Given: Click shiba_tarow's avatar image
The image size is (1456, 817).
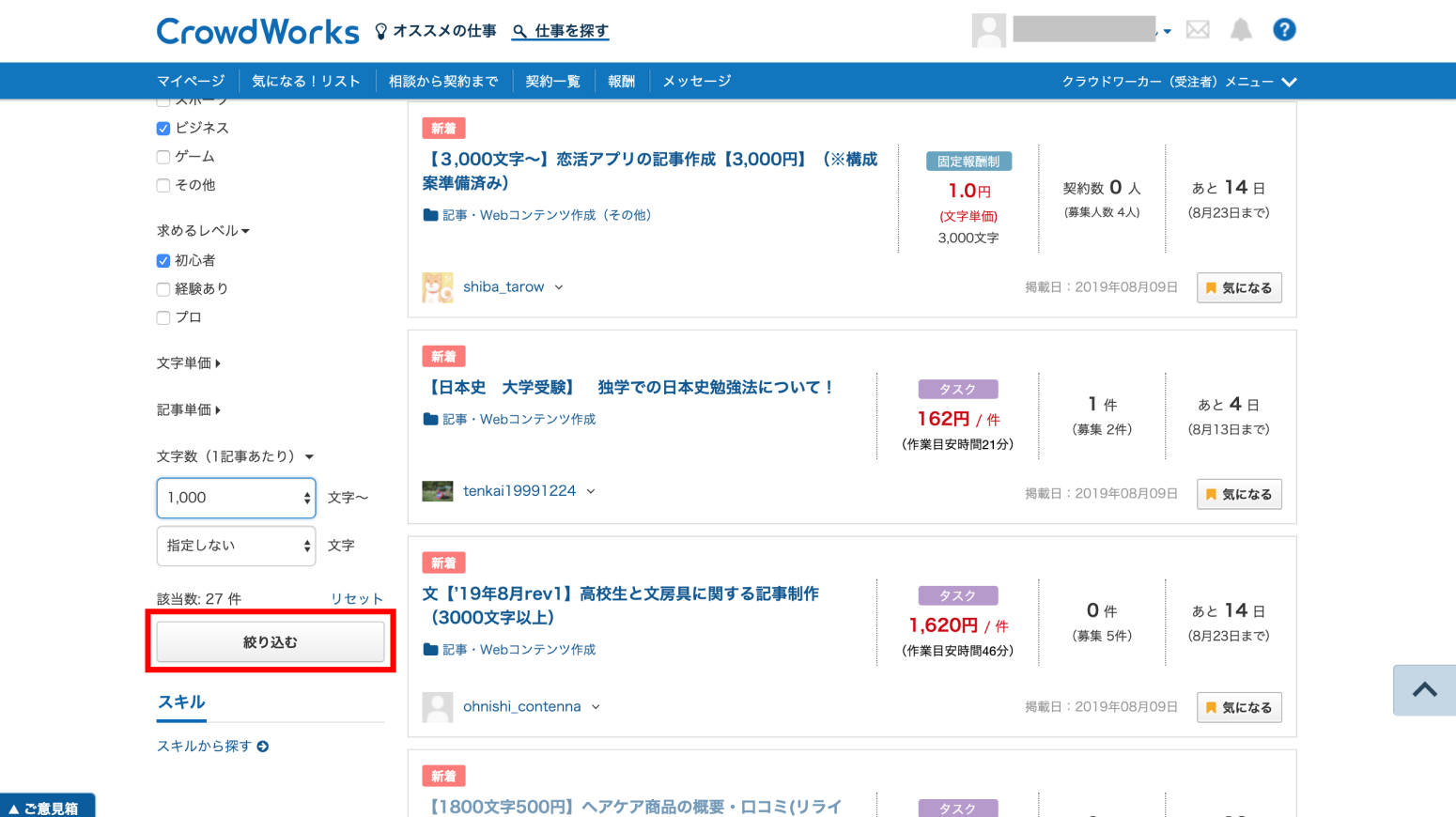Looking at the screenshot, I should coord(438,287).
